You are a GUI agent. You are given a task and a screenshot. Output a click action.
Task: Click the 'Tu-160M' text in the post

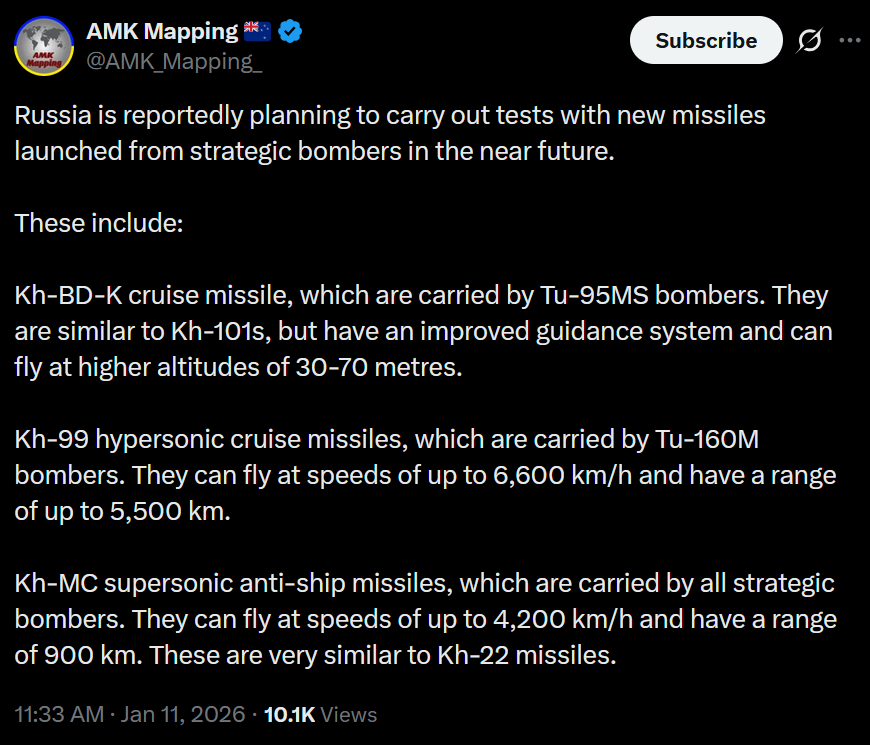point(707,439)
